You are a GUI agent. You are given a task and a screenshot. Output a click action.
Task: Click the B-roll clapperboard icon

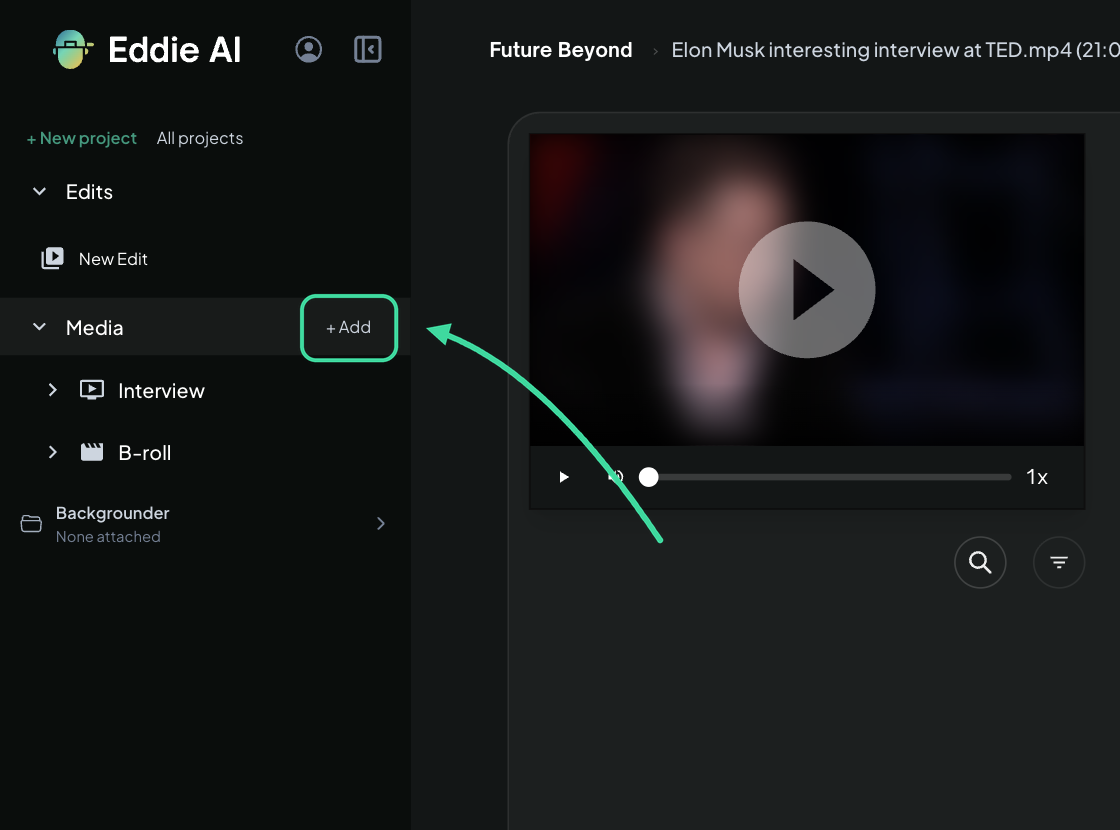pos(91,452)
